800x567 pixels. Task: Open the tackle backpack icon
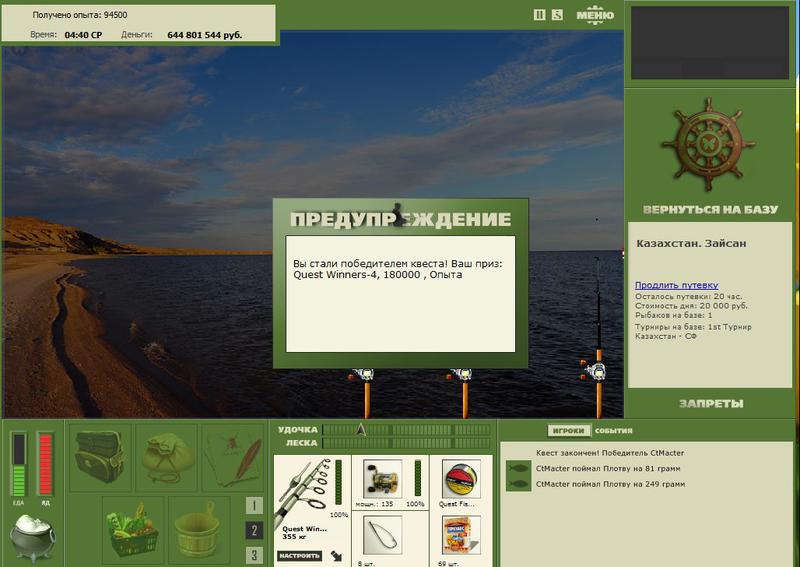coord(99,457)
